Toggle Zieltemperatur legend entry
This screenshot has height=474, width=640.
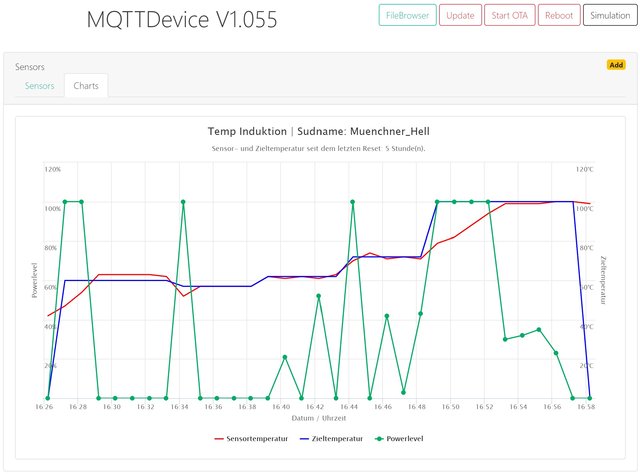pyautogui.click(x=331, y=439)
